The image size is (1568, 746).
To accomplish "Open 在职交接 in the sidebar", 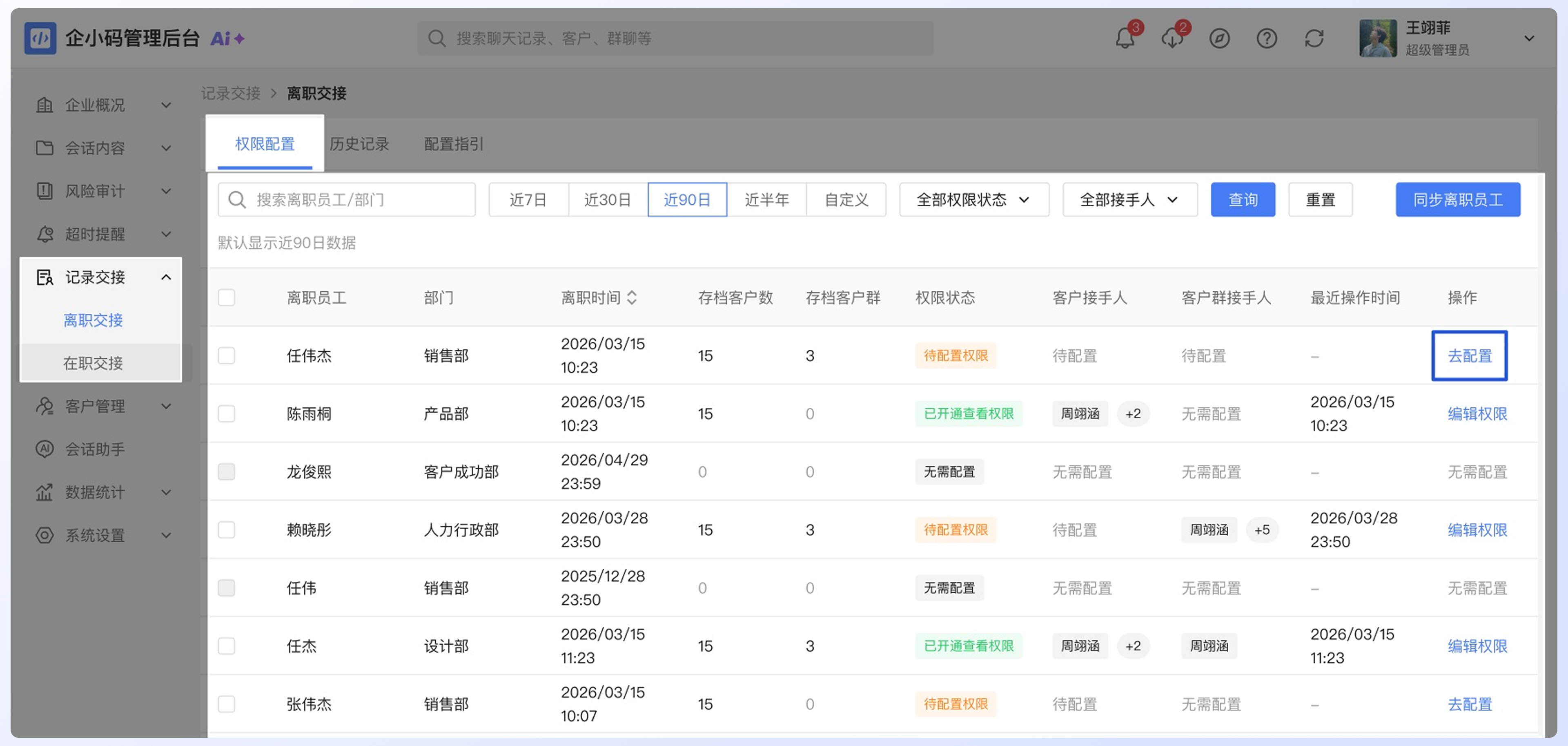I will point(93,364).
